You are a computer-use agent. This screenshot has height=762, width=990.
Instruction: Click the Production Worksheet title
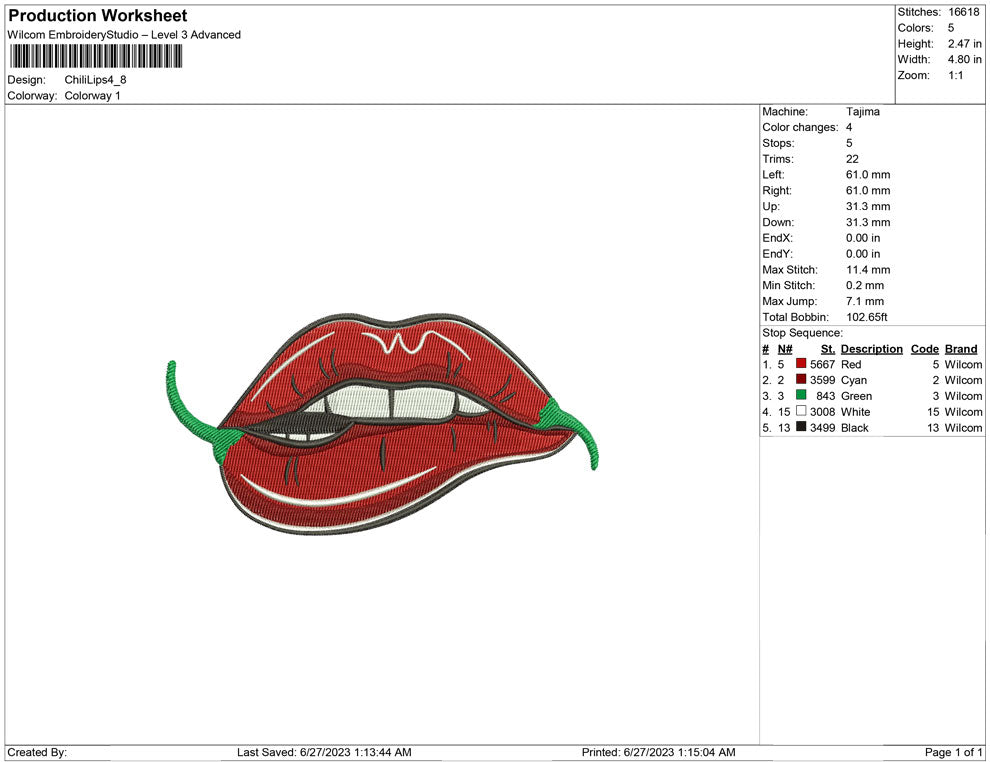point(97,15)
